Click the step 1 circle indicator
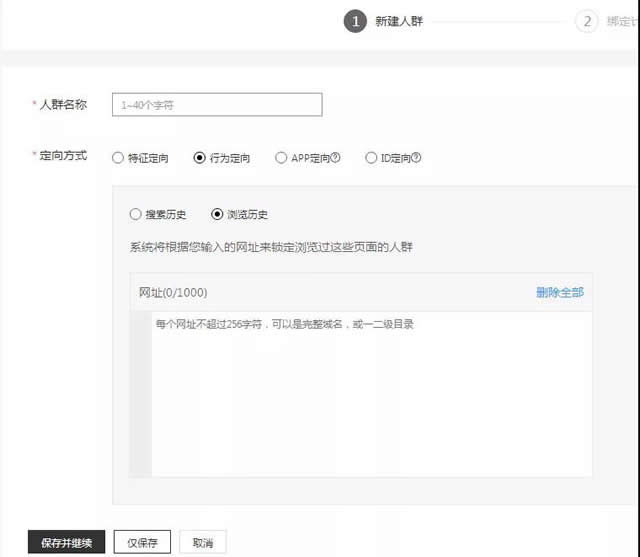Viewport: 640px width, 557px height. tap(354, 21)
